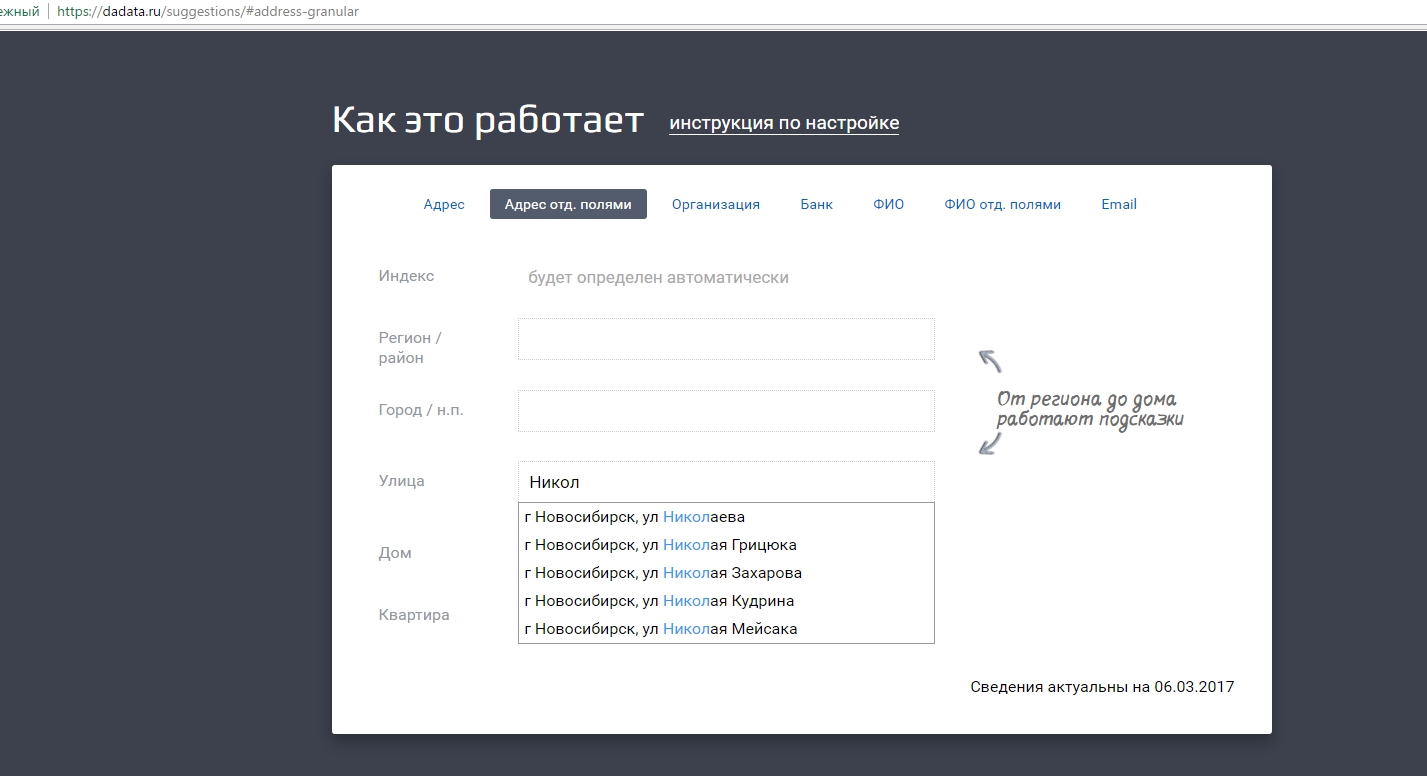
Task: Focus the Улица field containing Никол
Action: click(726, 482)
